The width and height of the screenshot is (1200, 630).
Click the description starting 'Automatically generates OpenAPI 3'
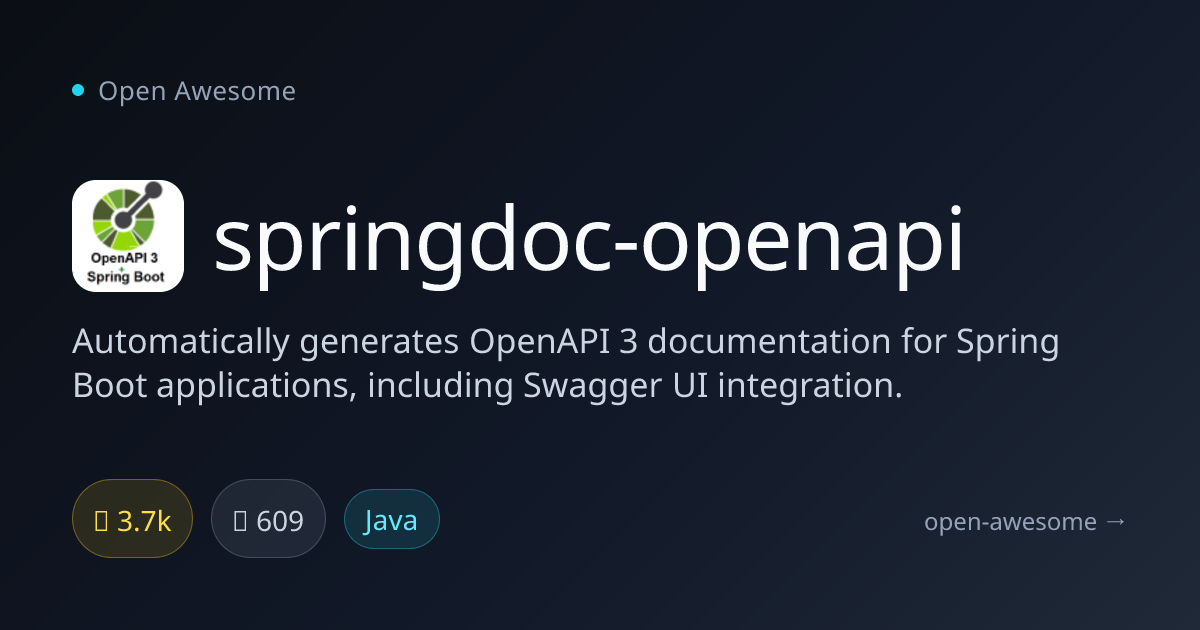pyautogui.click(x=566, y=364)
